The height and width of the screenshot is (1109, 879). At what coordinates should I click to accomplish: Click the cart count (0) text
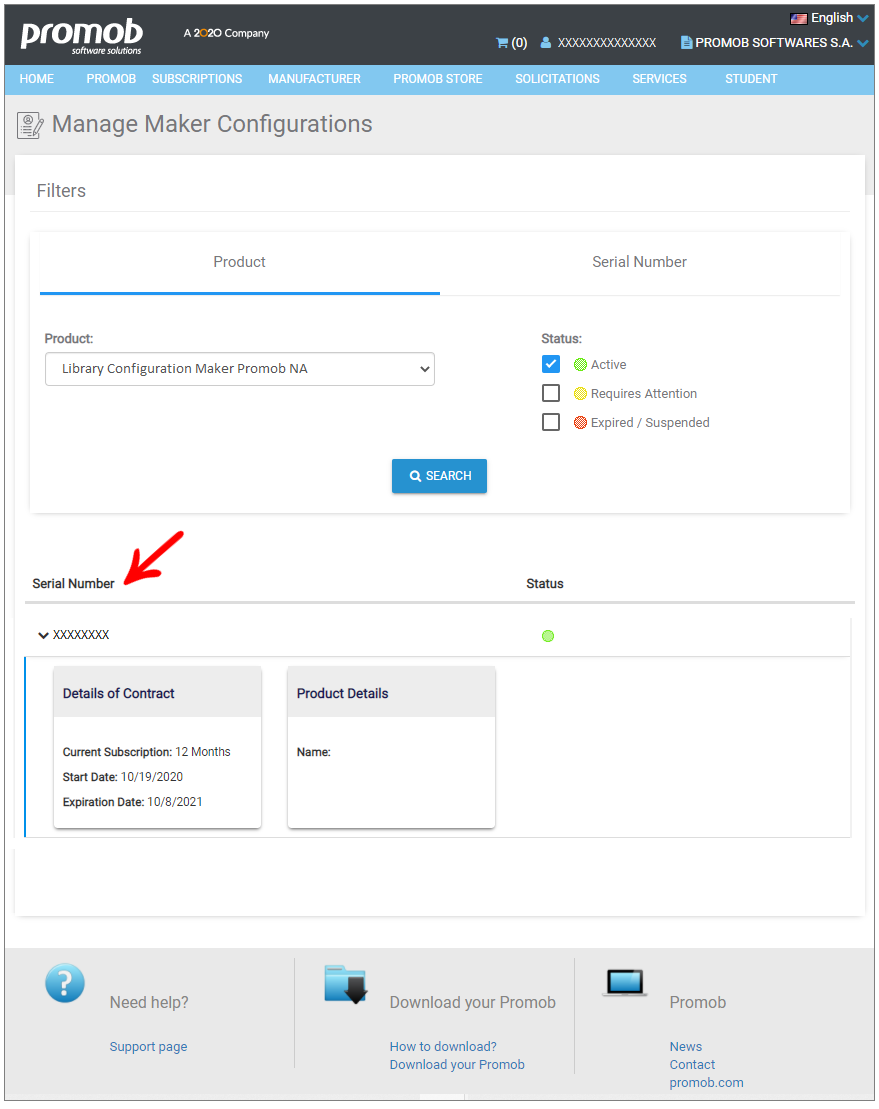point(519,43)
